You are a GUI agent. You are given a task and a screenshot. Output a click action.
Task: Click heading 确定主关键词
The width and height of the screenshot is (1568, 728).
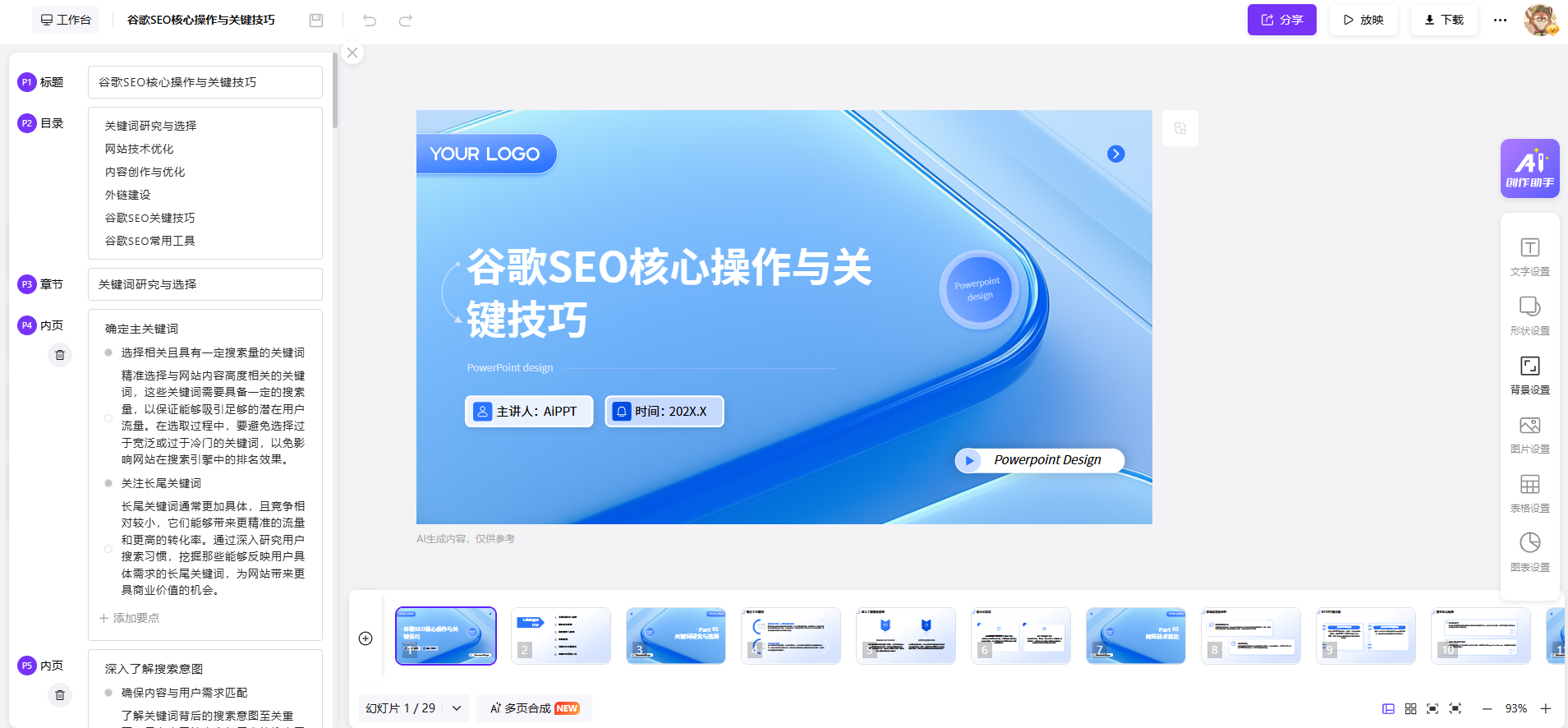coord(141,329)
